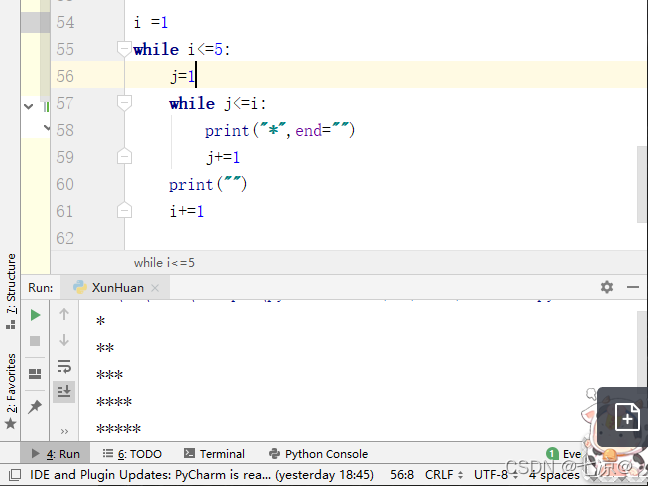Open the Event Log with notification badge
Viewport: 648px width, 486px height.
(563, 454)
